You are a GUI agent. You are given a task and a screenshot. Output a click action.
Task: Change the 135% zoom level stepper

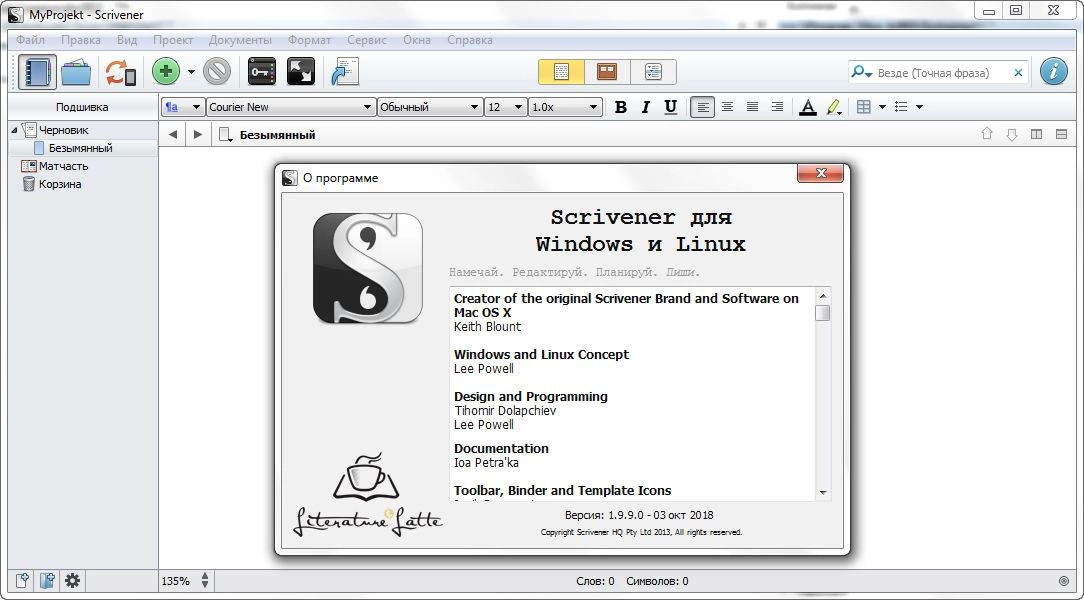(205, 581)
